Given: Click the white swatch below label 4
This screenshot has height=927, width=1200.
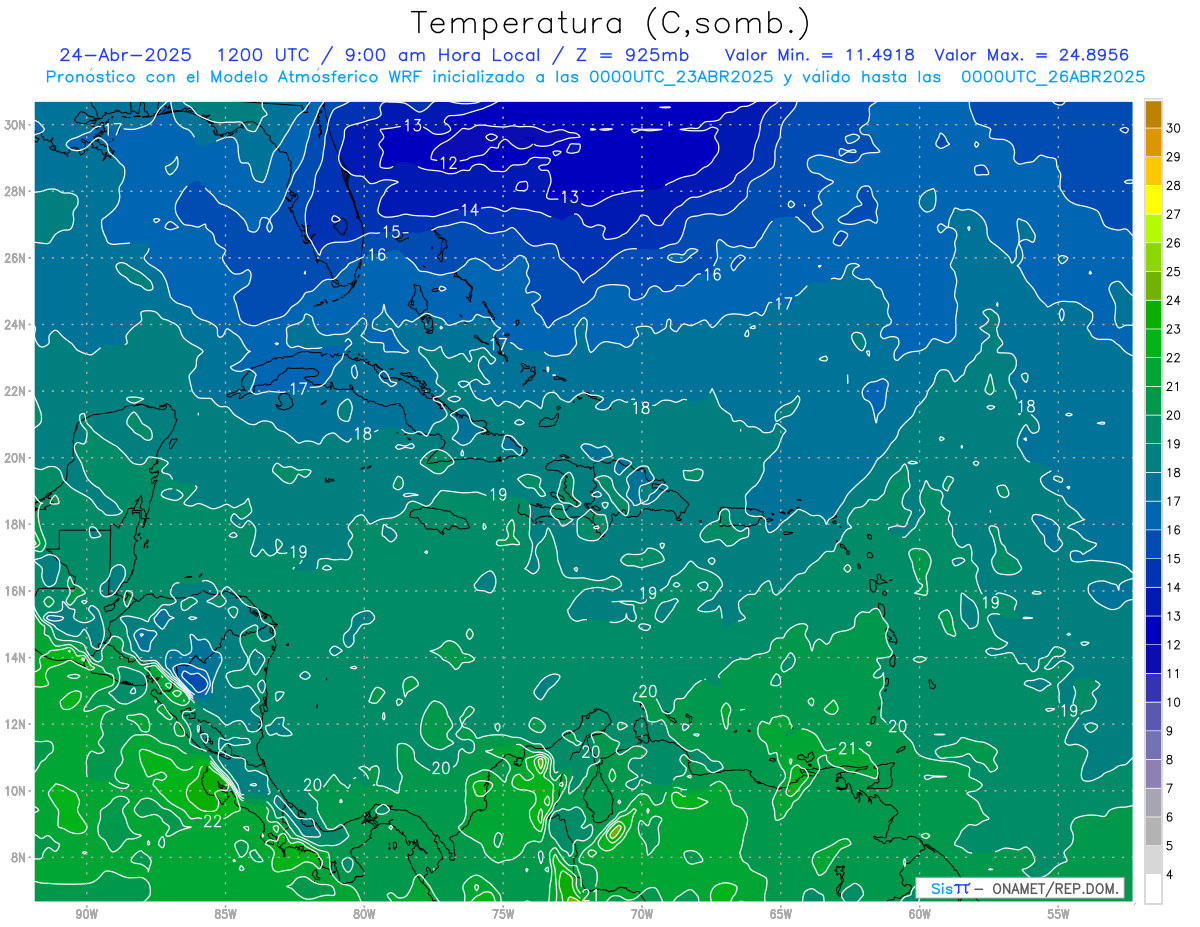Looking at the screenshot, I should tap(1154, 889).
